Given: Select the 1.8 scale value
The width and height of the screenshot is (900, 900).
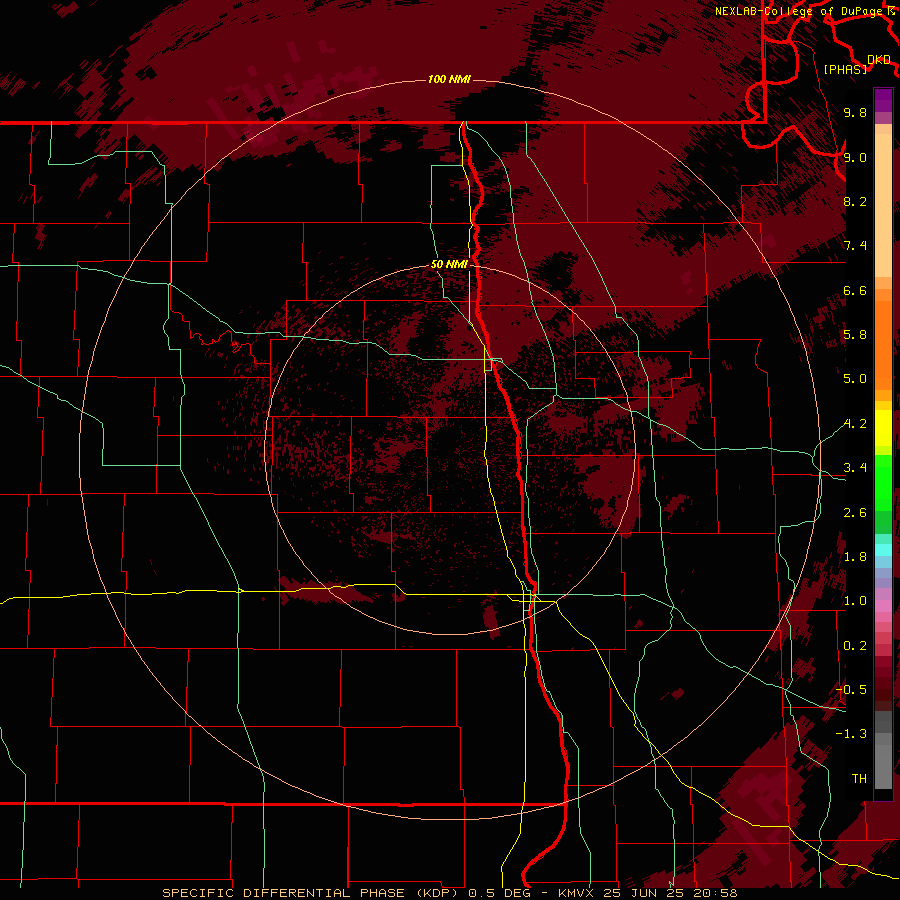Looking at the screenshot, I should [855, 557].
